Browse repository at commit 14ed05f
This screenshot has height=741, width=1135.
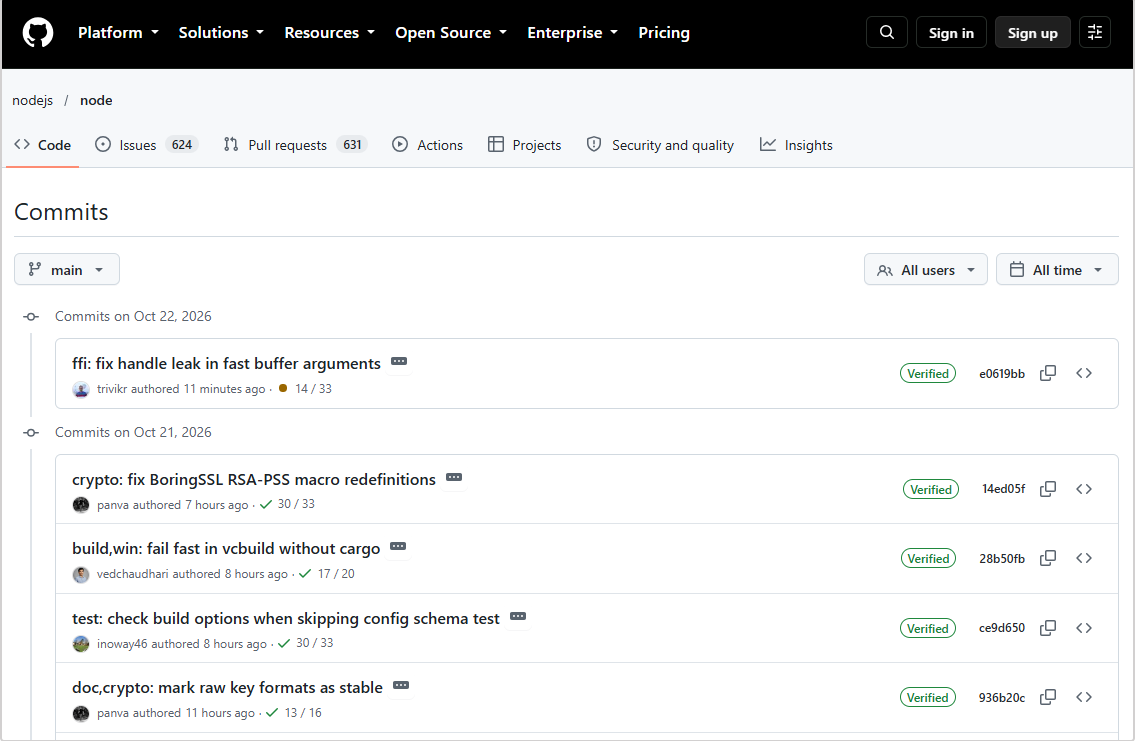[1084, 489]
